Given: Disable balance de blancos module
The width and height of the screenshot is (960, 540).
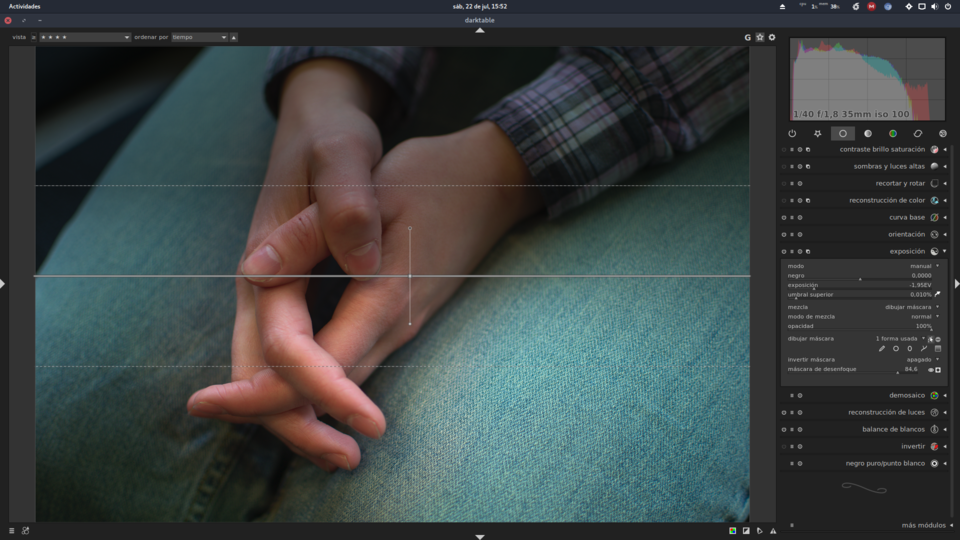Looking at the screenshot, I should (784, 430).
